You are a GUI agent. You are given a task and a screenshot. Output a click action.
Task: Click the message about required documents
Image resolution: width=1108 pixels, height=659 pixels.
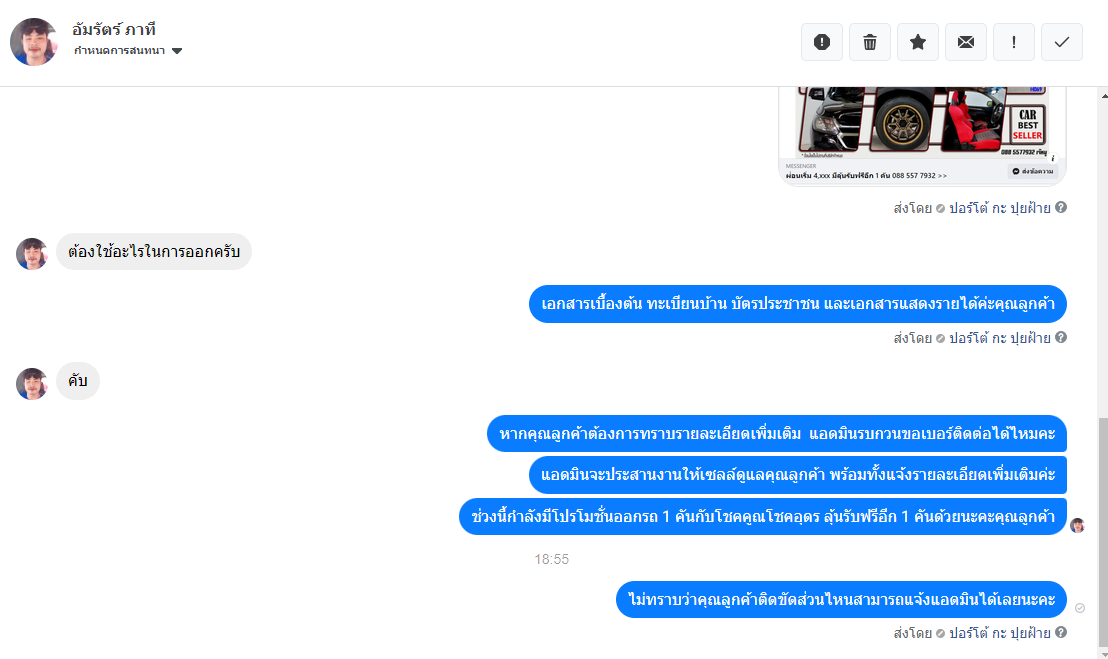tap(798, 304)
